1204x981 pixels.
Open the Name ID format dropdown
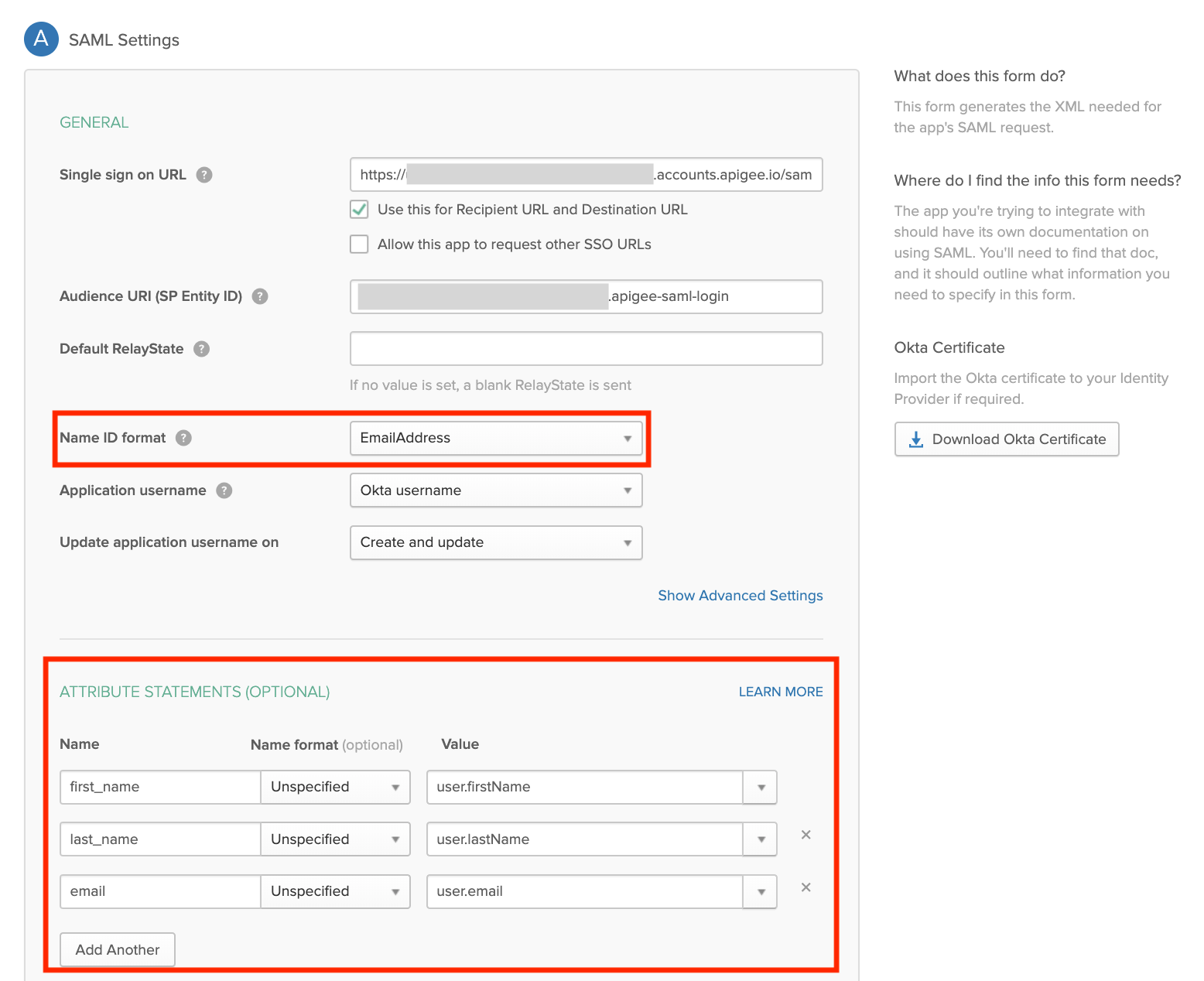pos(496,438)
